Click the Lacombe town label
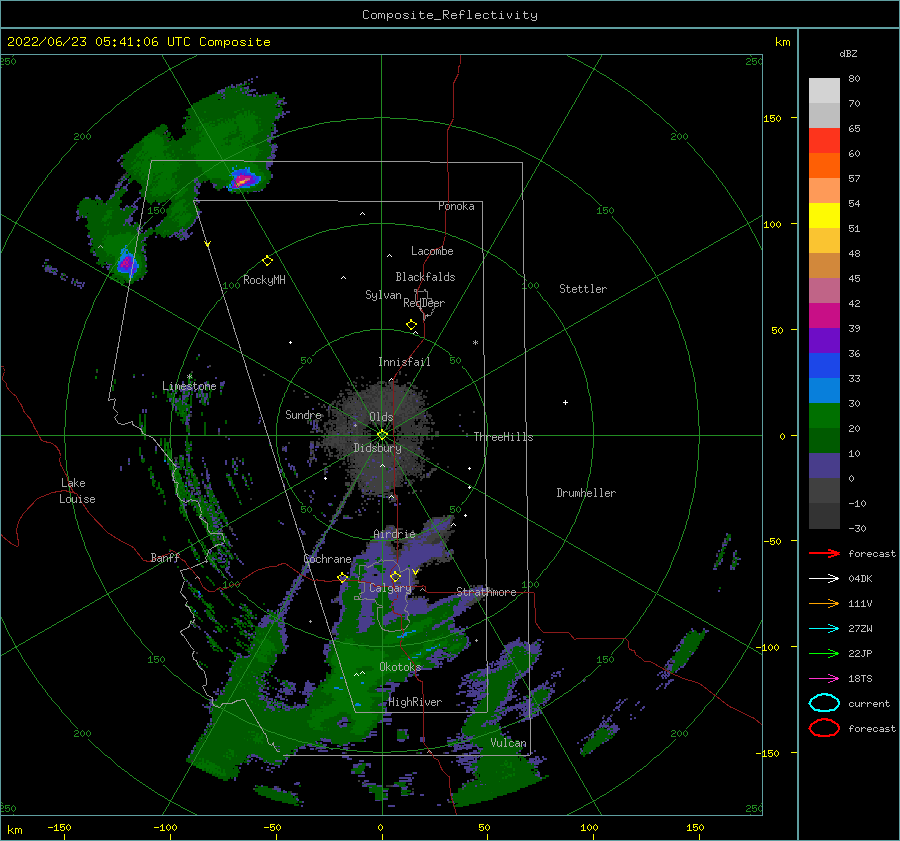900x841 pixels. [x=432, y=251]
